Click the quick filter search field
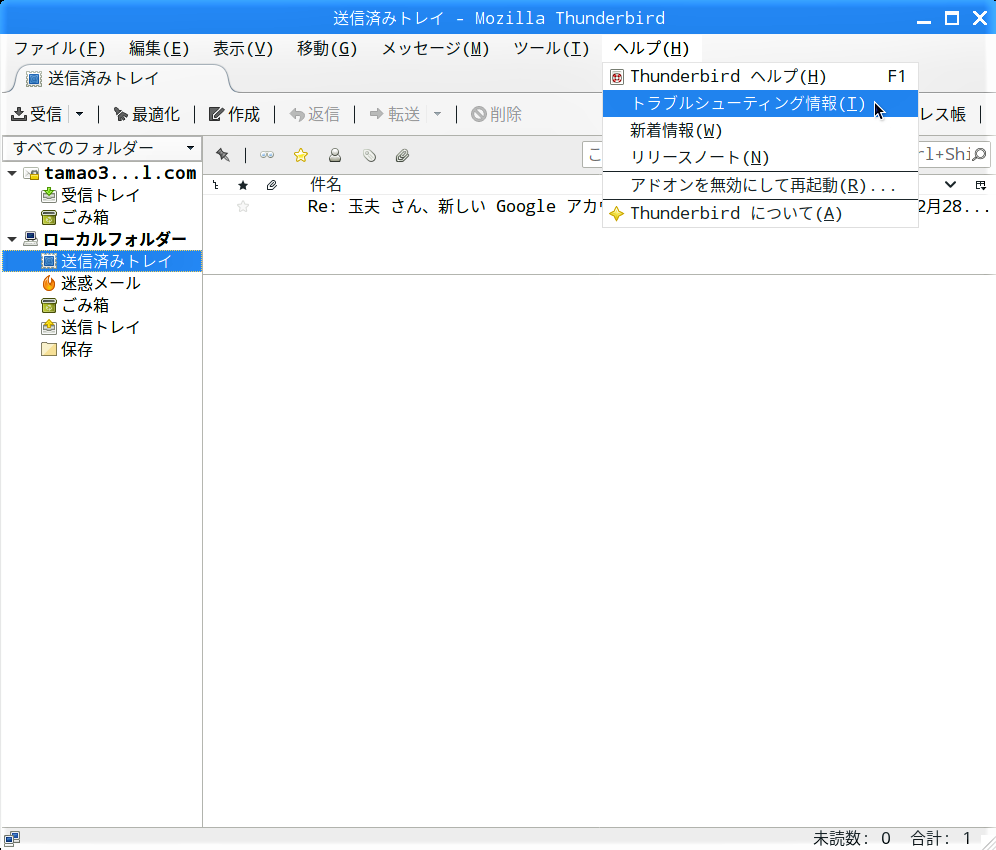Viewport: 996px width, 850px height. pos(786,154)
